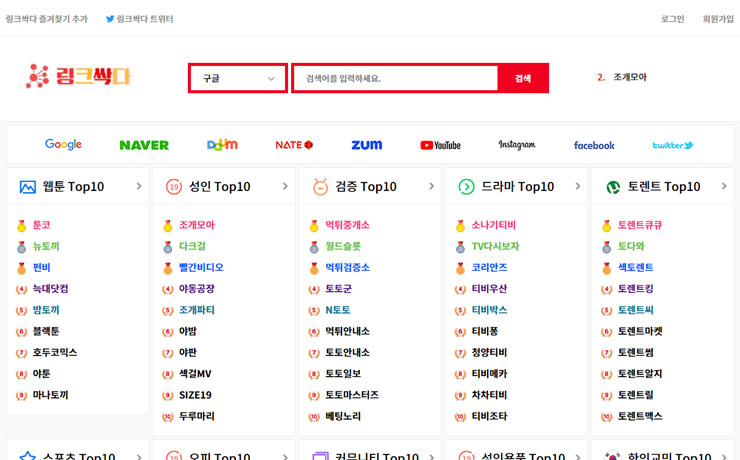Open the NATE shortcut logo
This screenshot has height=460, width=740.
click(294, 145)
